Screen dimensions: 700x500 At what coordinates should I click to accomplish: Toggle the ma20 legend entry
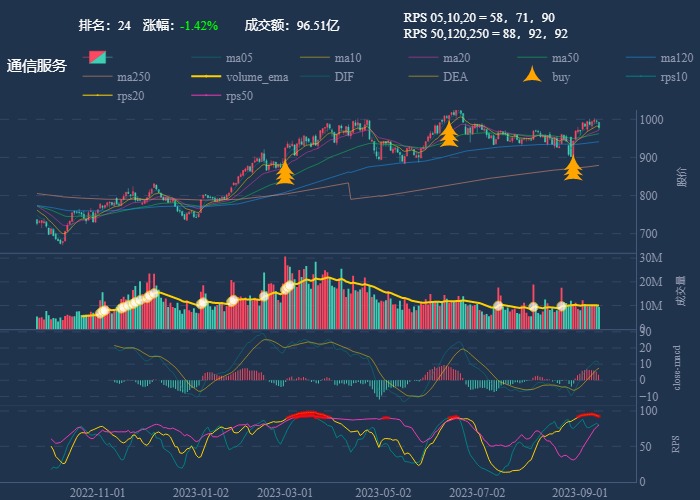(456, 57)
